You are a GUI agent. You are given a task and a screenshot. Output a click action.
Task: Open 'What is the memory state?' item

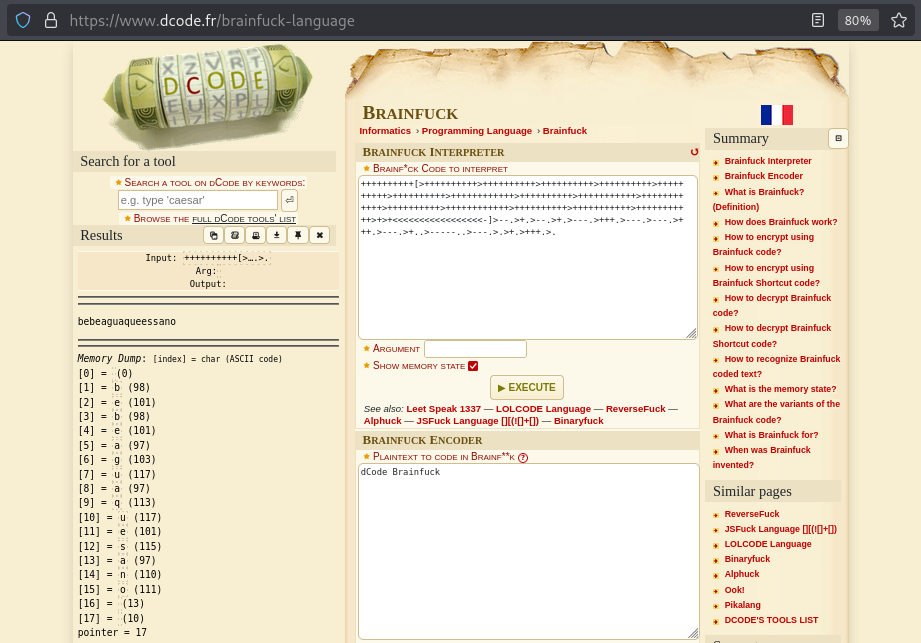780,389
